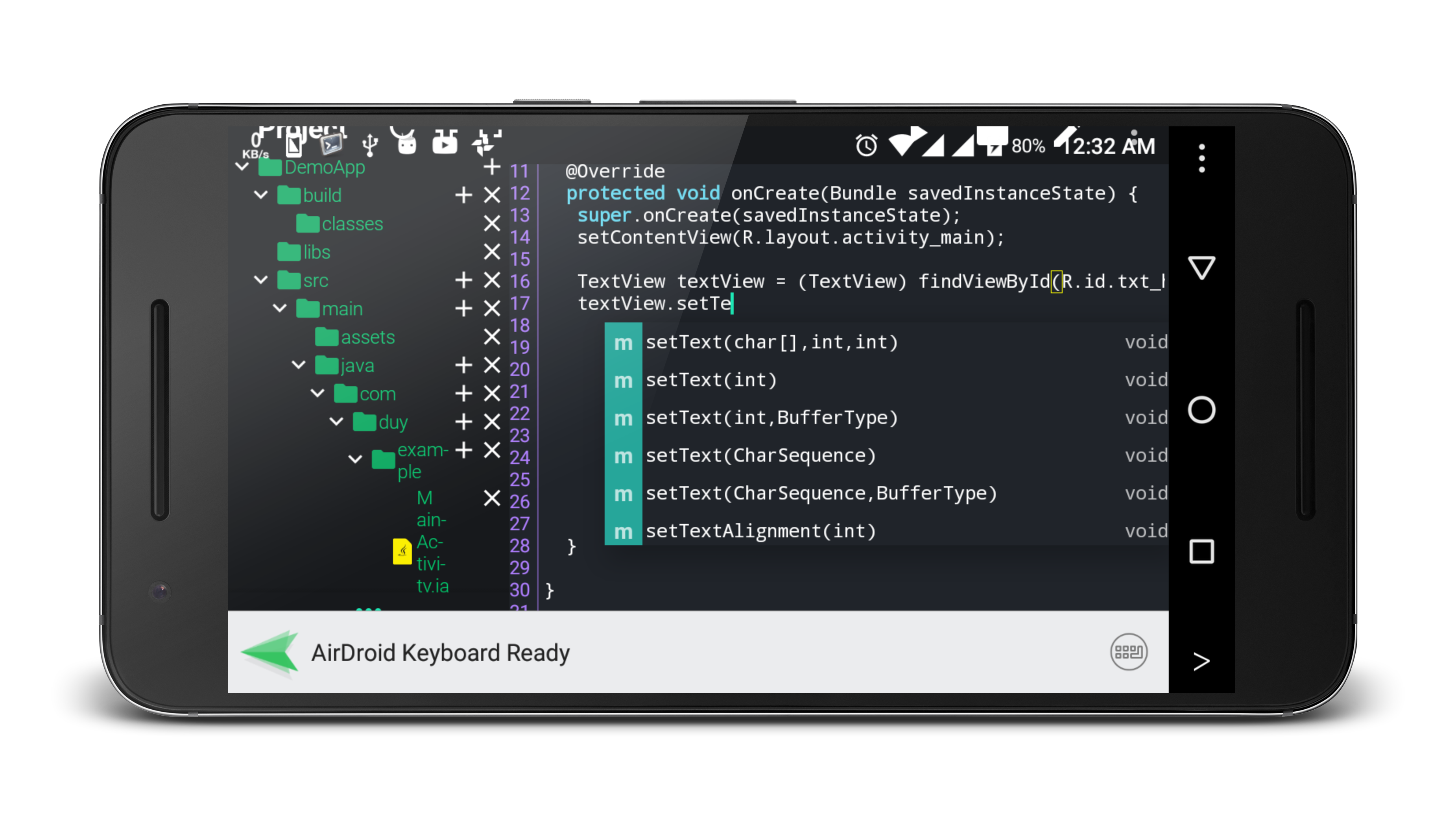Choose setText(int) suggestion in popup
The image size is (1456, 816).
click(x=711, y=380)
